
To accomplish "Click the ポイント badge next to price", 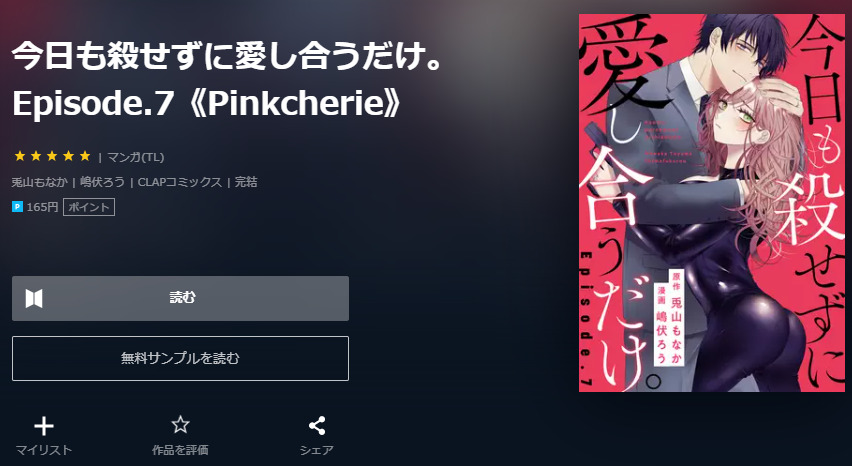I will [x=89, y=207].
